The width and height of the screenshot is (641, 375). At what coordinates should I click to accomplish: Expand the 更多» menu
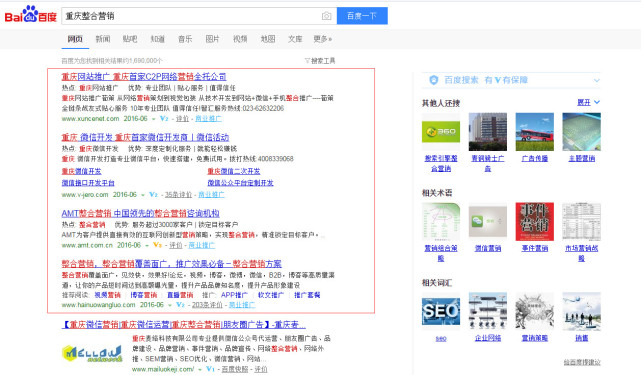pos(323,39)
